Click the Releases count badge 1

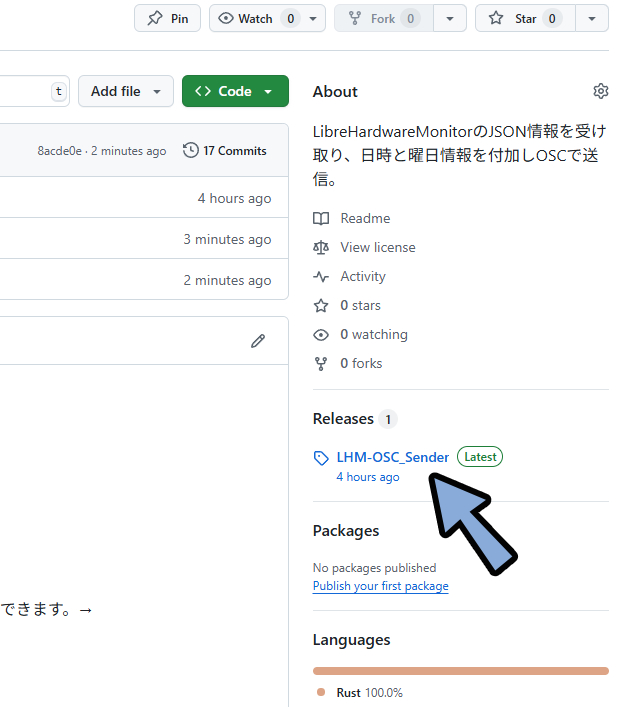[x=388, y=419]
